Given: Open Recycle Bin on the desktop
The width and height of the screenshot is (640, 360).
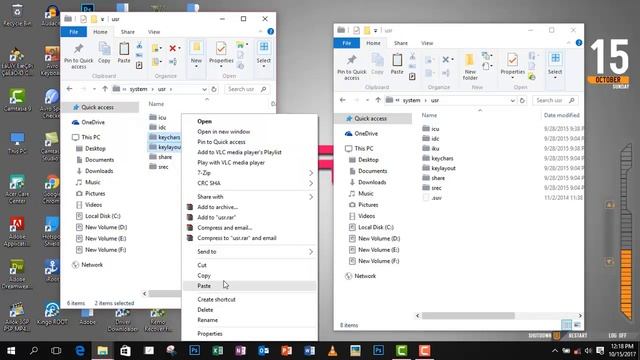Looking at the screenshot, I should (17, 14).
